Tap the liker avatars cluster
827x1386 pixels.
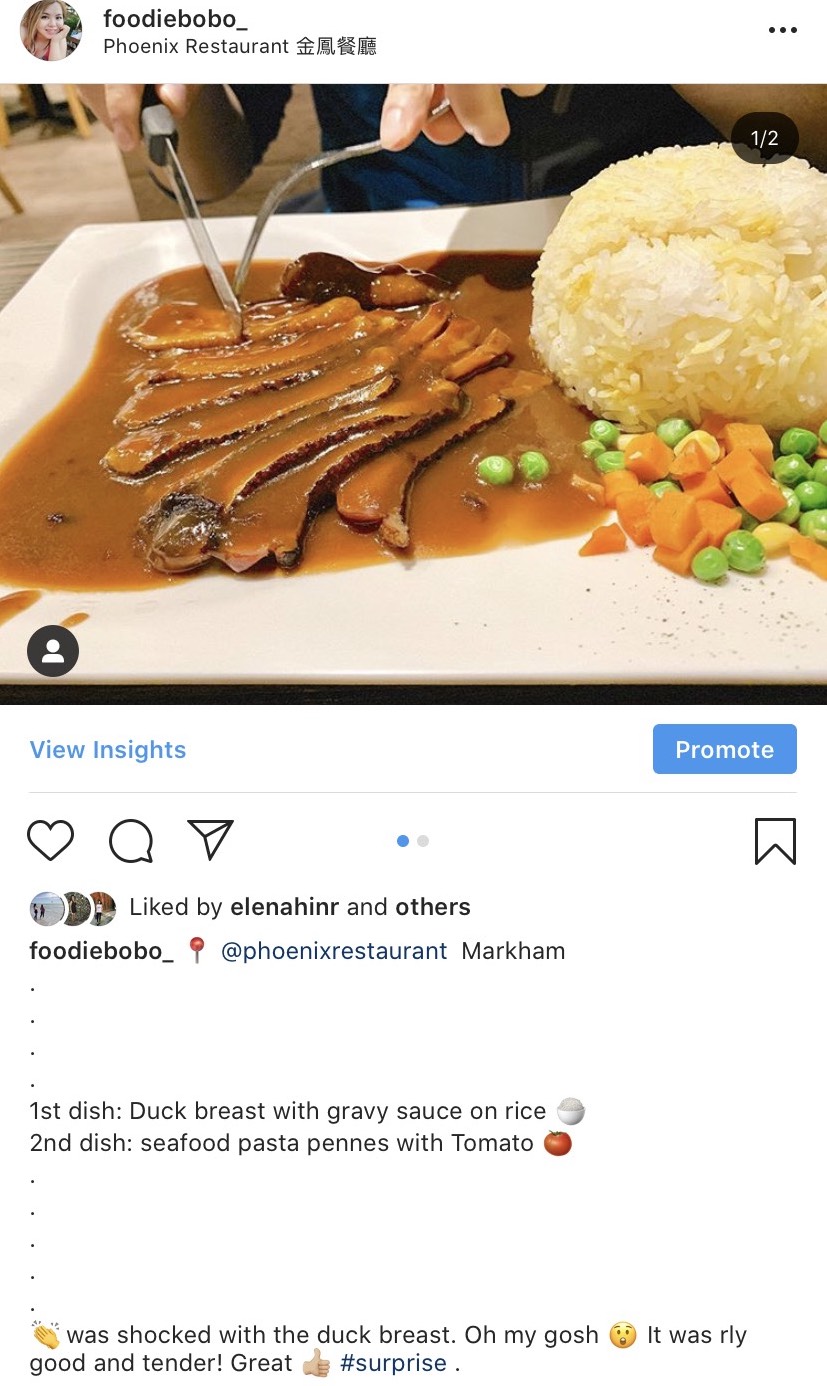(x=73, y=908)
